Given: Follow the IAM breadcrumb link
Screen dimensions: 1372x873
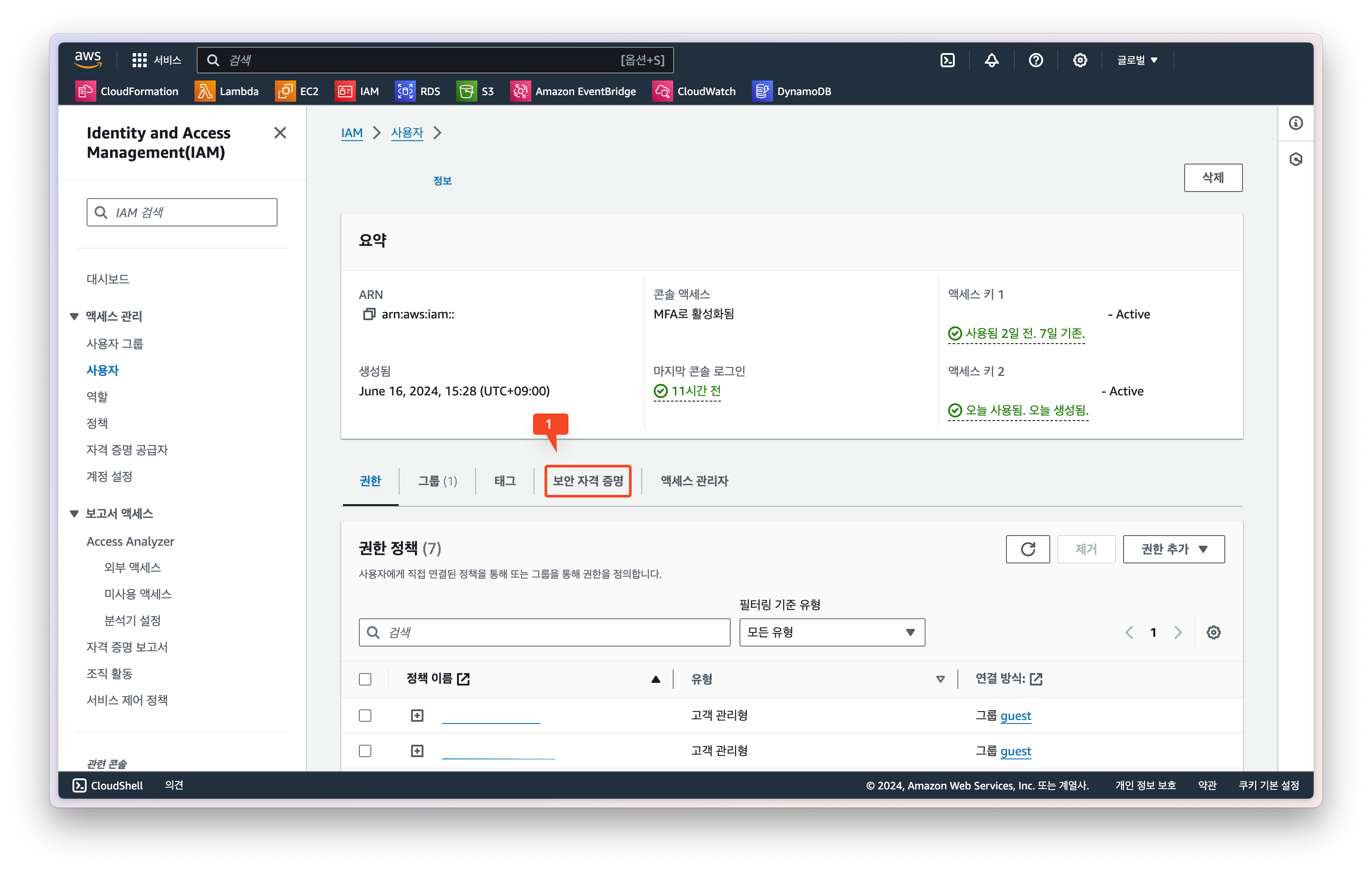Looking at the screenshot, I should 351,133.
